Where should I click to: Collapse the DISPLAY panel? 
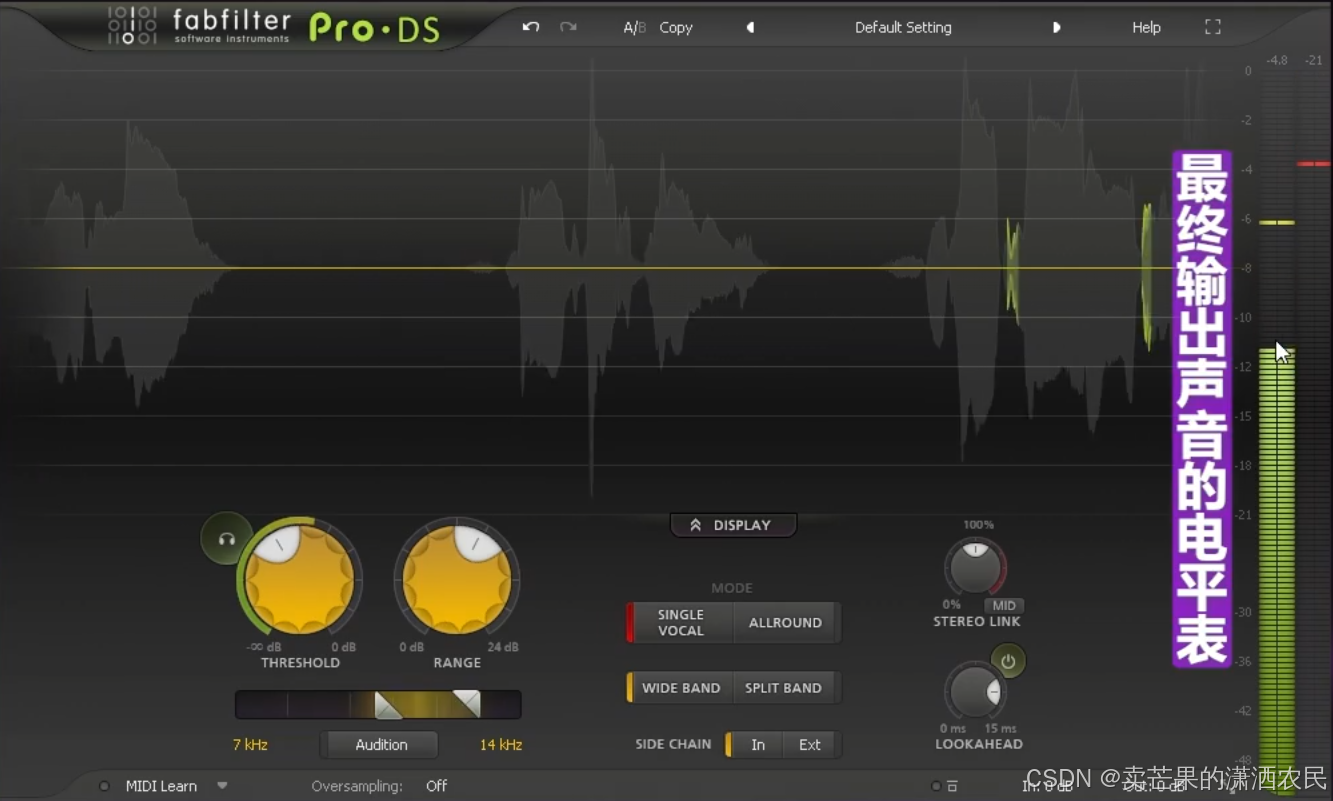[x=733, y=525]
